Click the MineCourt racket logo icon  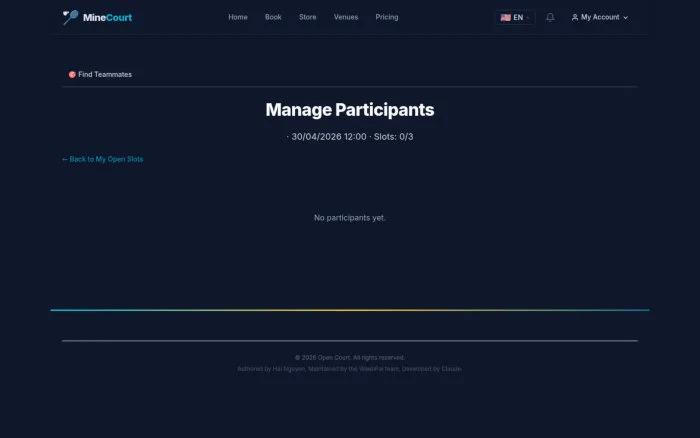coord(71,17)
